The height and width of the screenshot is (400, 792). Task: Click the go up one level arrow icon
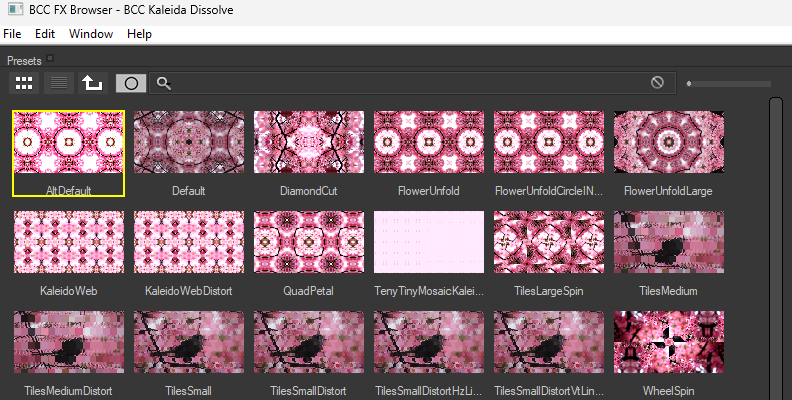93,83
